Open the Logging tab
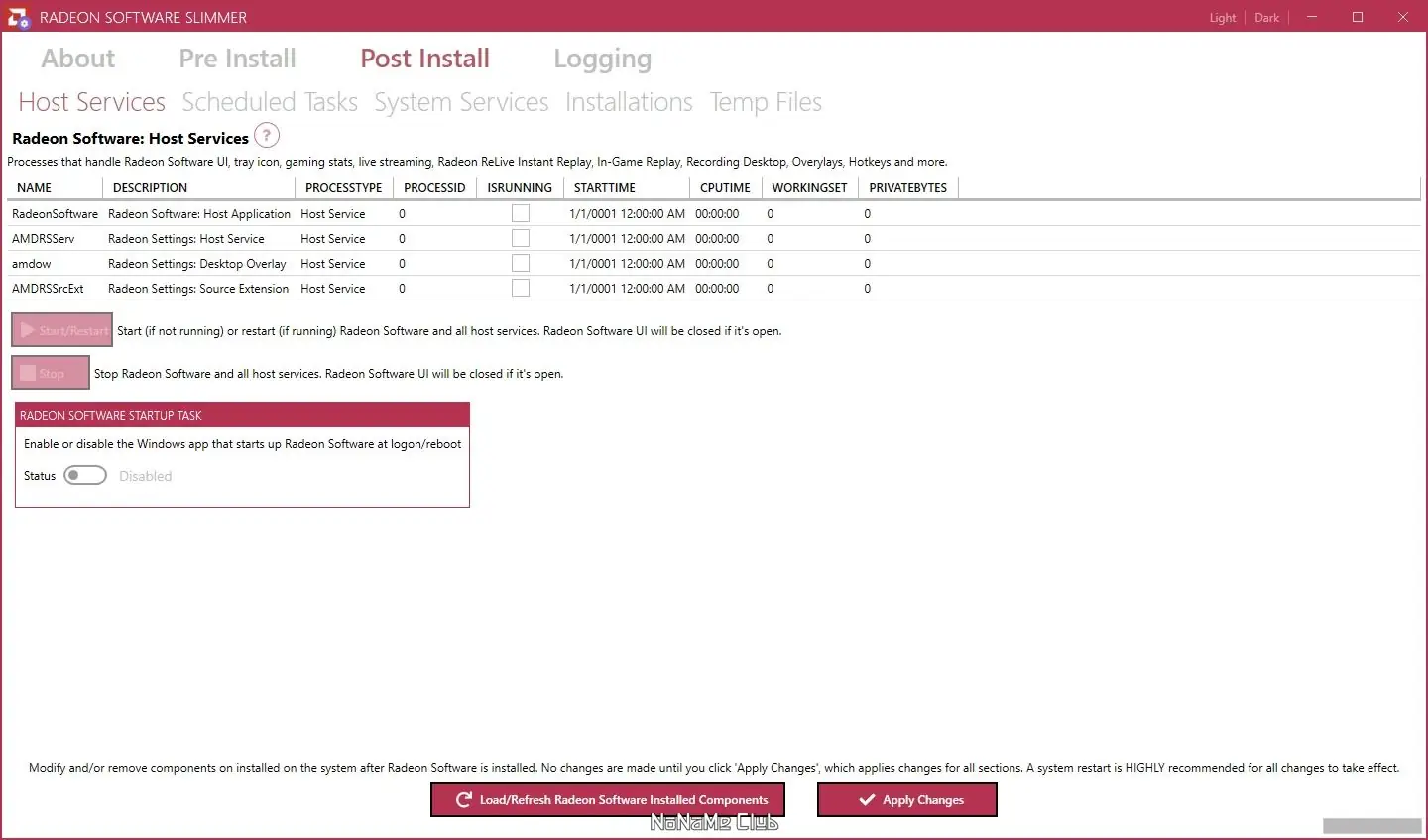This screenshot has width=1428, height=840. click(x=603, y=60)
